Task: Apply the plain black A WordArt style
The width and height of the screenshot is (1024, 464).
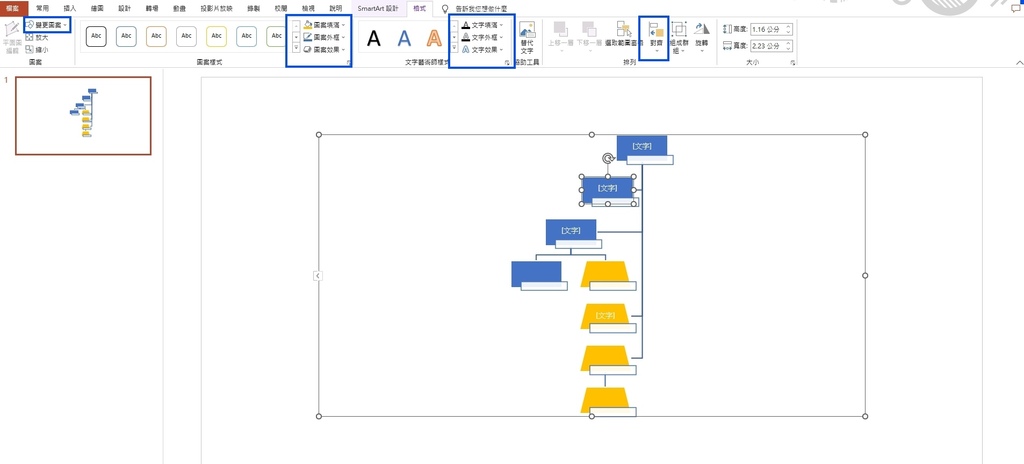Action: coord(374,39)
